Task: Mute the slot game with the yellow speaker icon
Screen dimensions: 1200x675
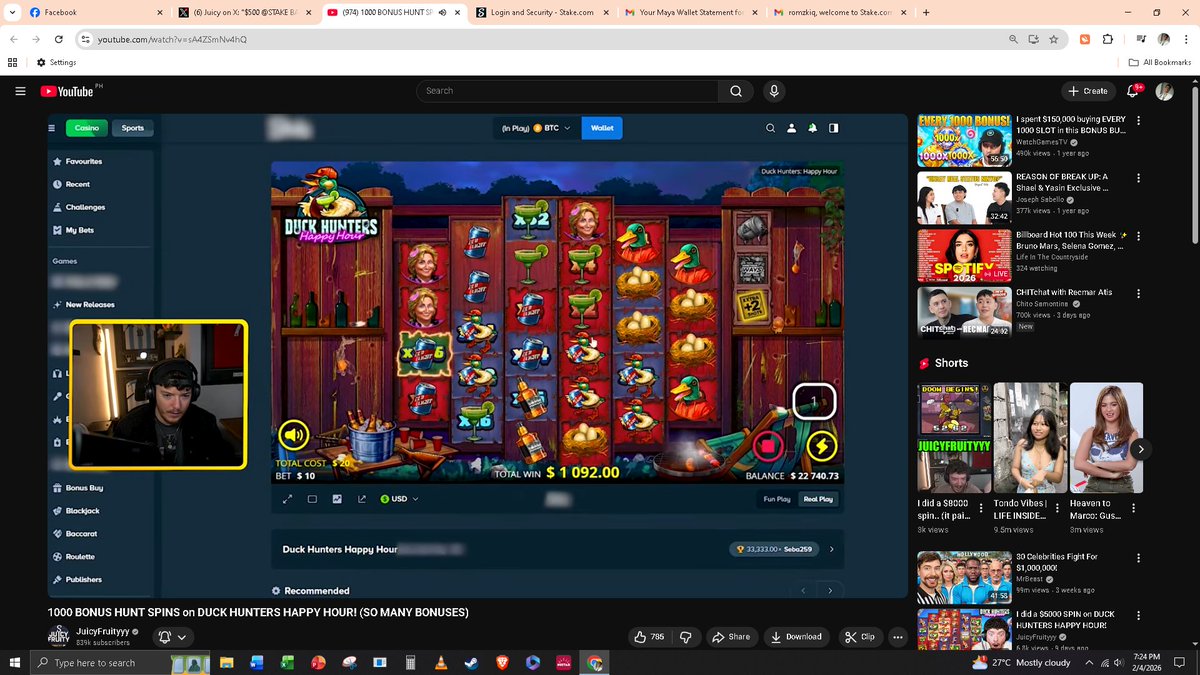Action: tap(293, 435)
